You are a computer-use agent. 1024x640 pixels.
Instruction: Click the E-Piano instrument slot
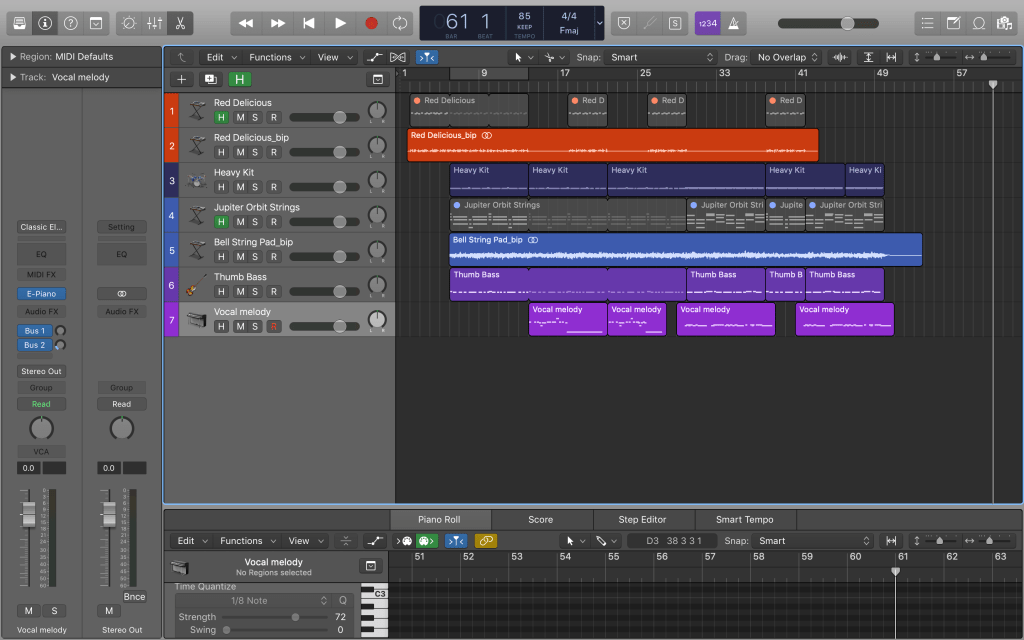click(x=41, y=294)
